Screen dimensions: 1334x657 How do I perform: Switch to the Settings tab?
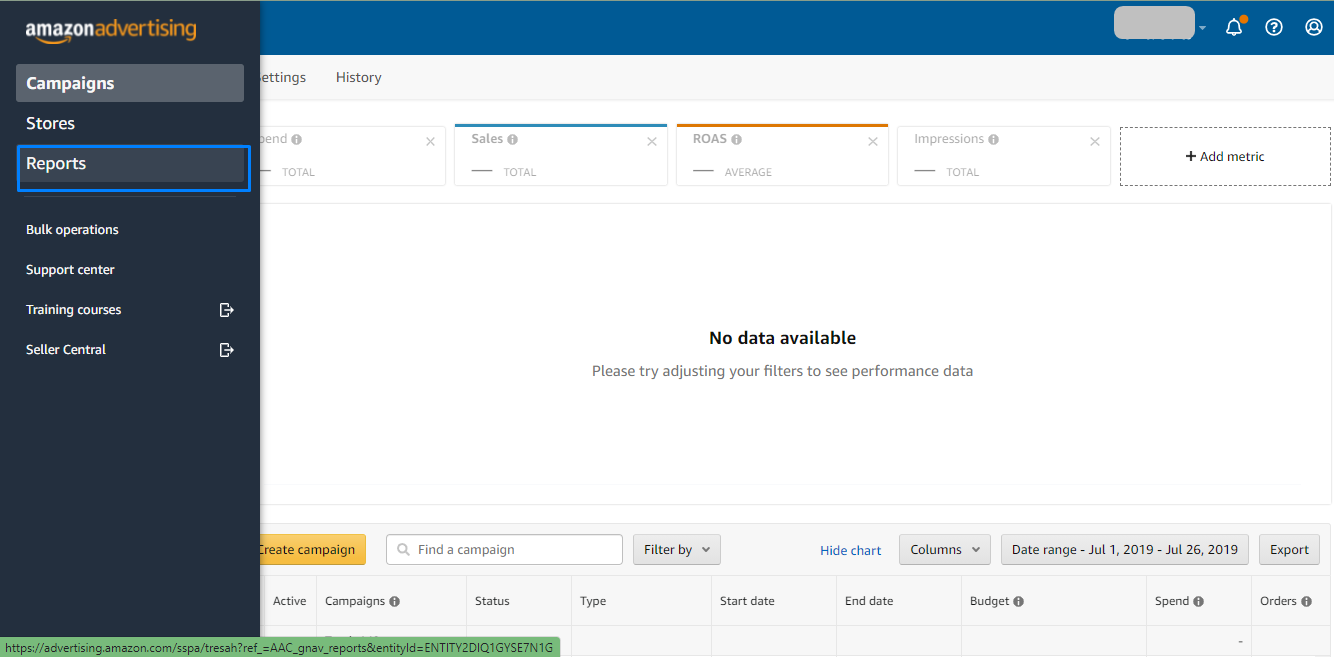(x=283, y=77)
